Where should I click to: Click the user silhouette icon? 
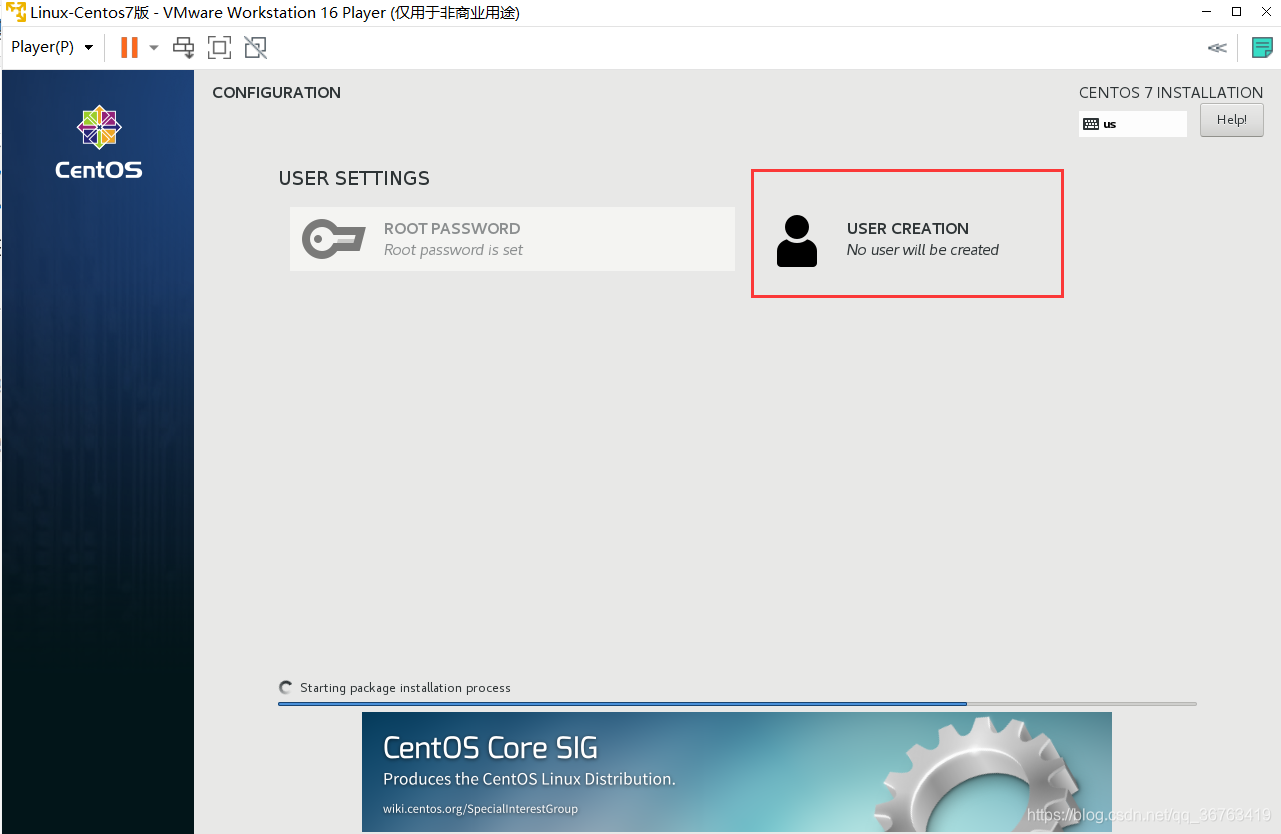pyautogui.click(x=797, y=241)
